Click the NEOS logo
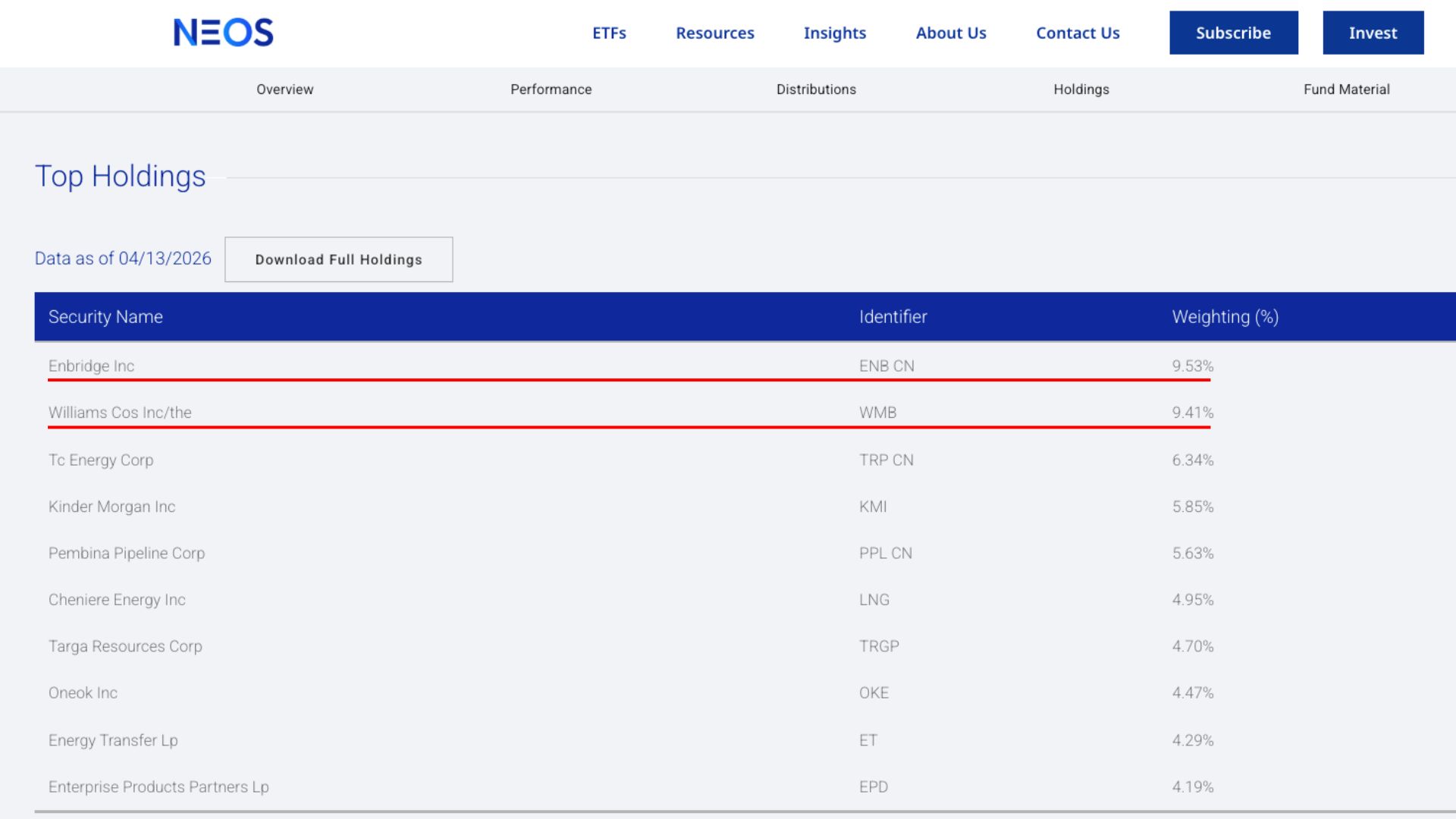1456x819 pixels. click(223, 33)
